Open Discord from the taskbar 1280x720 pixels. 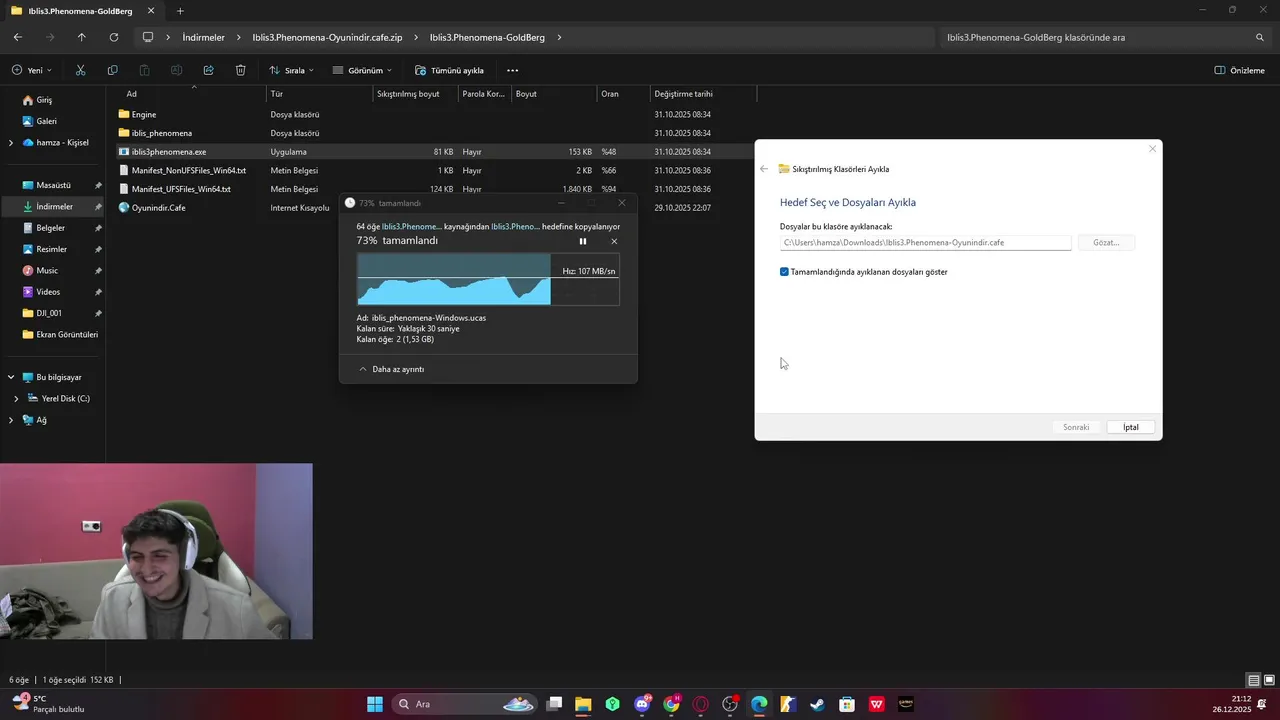click(642, 704)
